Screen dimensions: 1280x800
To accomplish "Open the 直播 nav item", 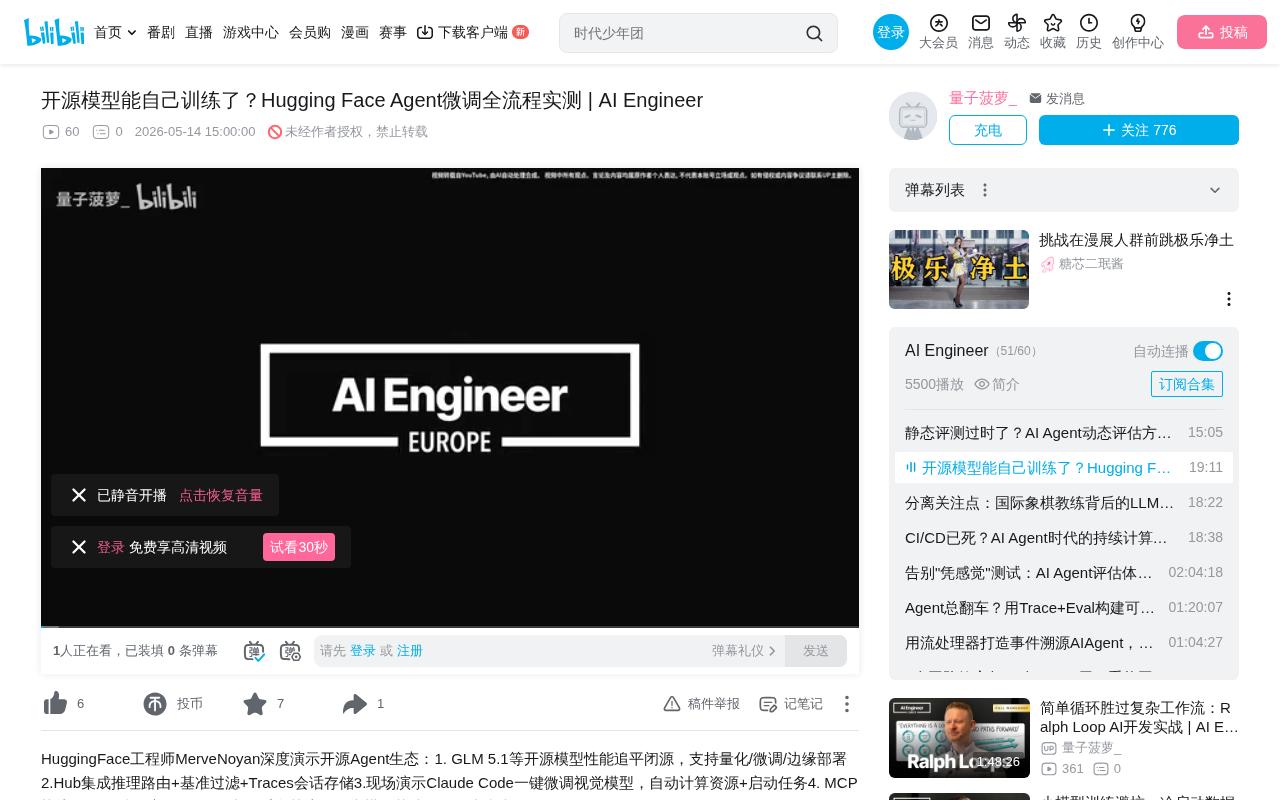I will [199, 32].
